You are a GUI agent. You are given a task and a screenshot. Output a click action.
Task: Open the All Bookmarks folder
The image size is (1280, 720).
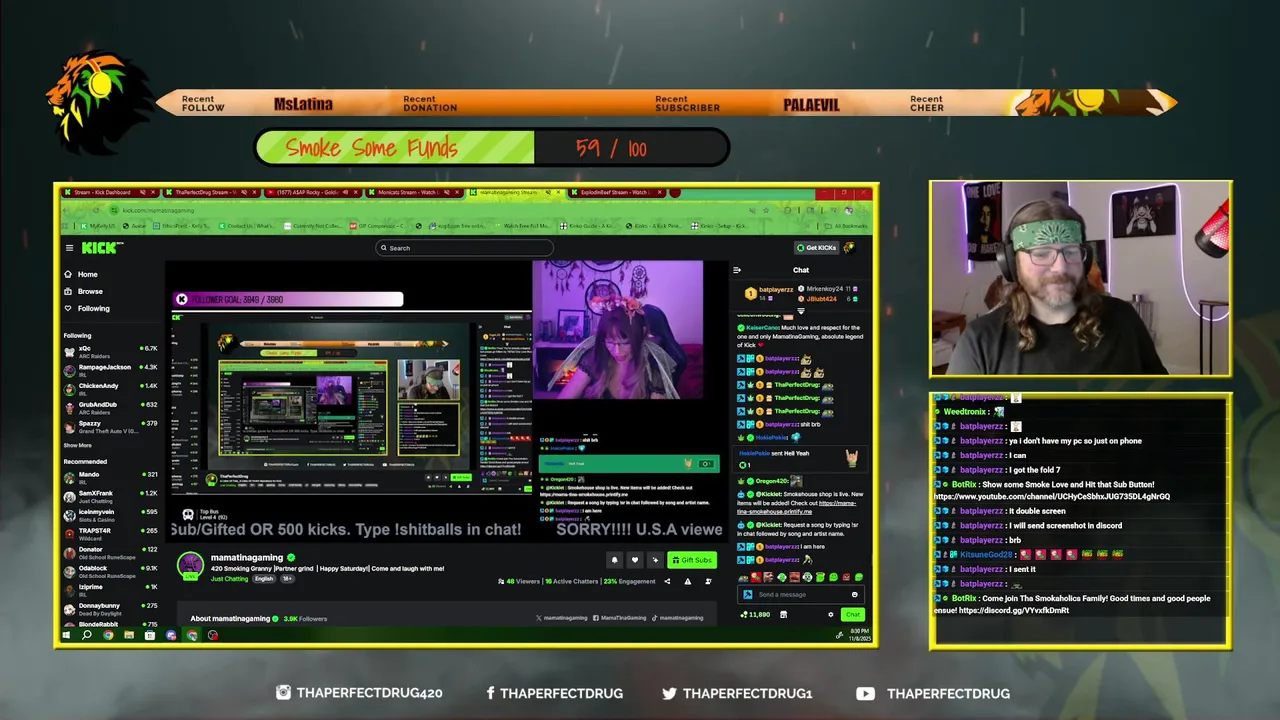coord(846,226)
